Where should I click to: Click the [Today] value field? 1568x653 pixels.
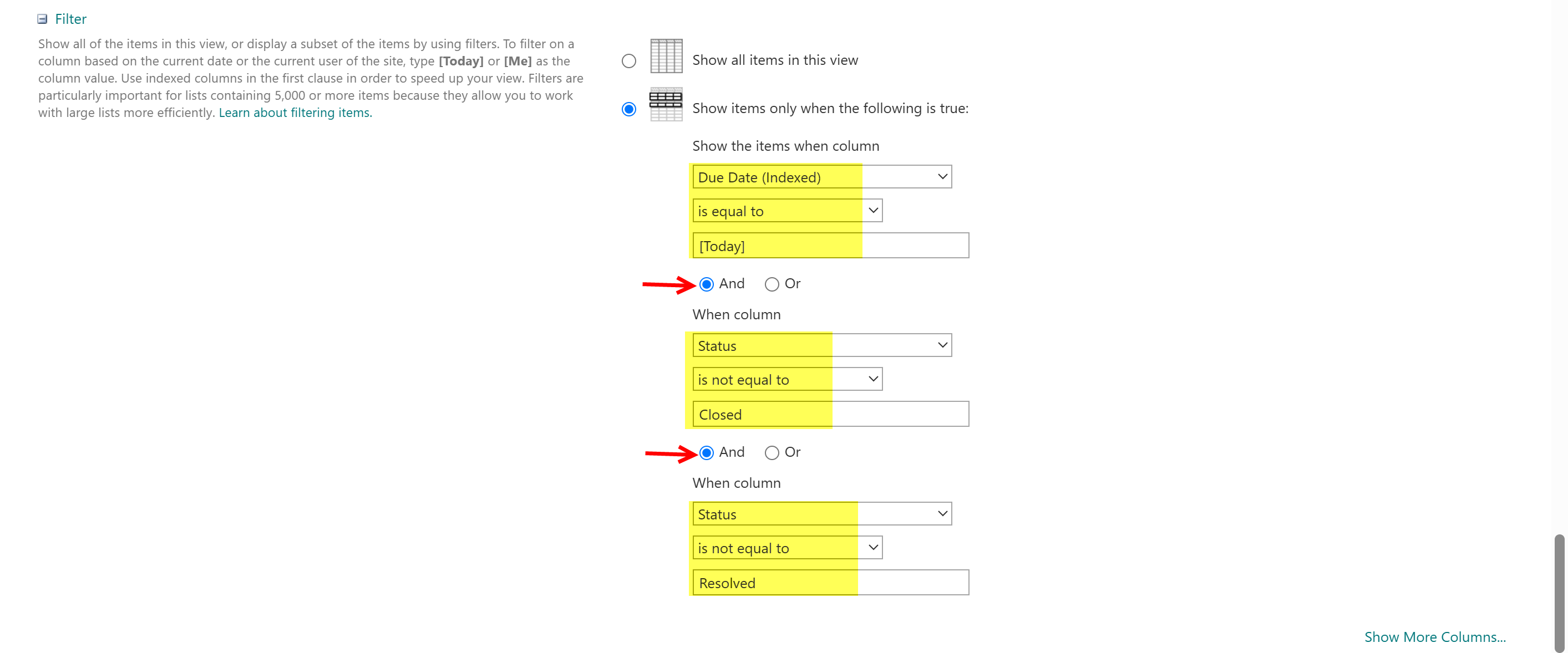pos(829,245)
